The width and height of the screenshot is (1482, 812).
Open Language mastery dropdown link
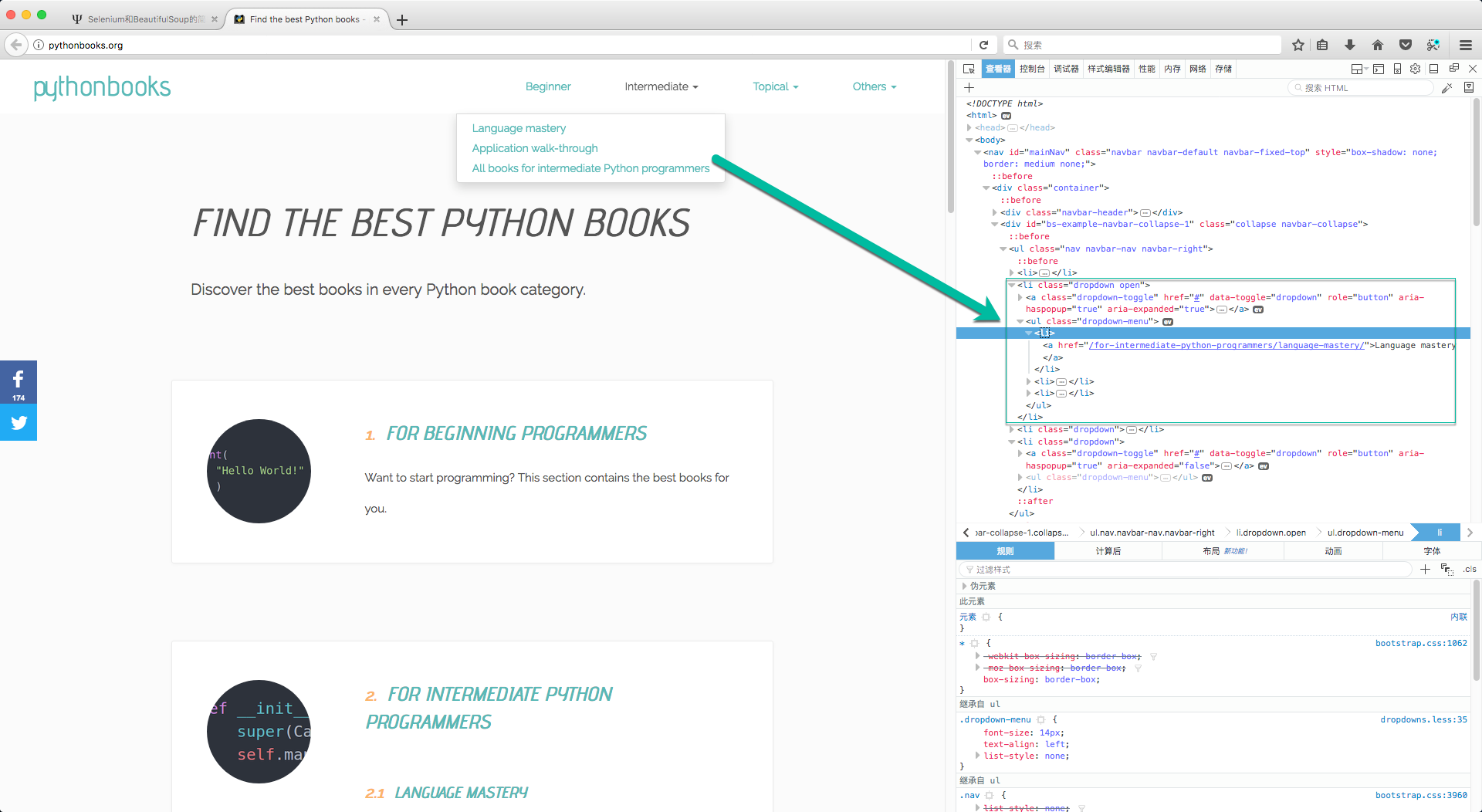coord(519,128)
